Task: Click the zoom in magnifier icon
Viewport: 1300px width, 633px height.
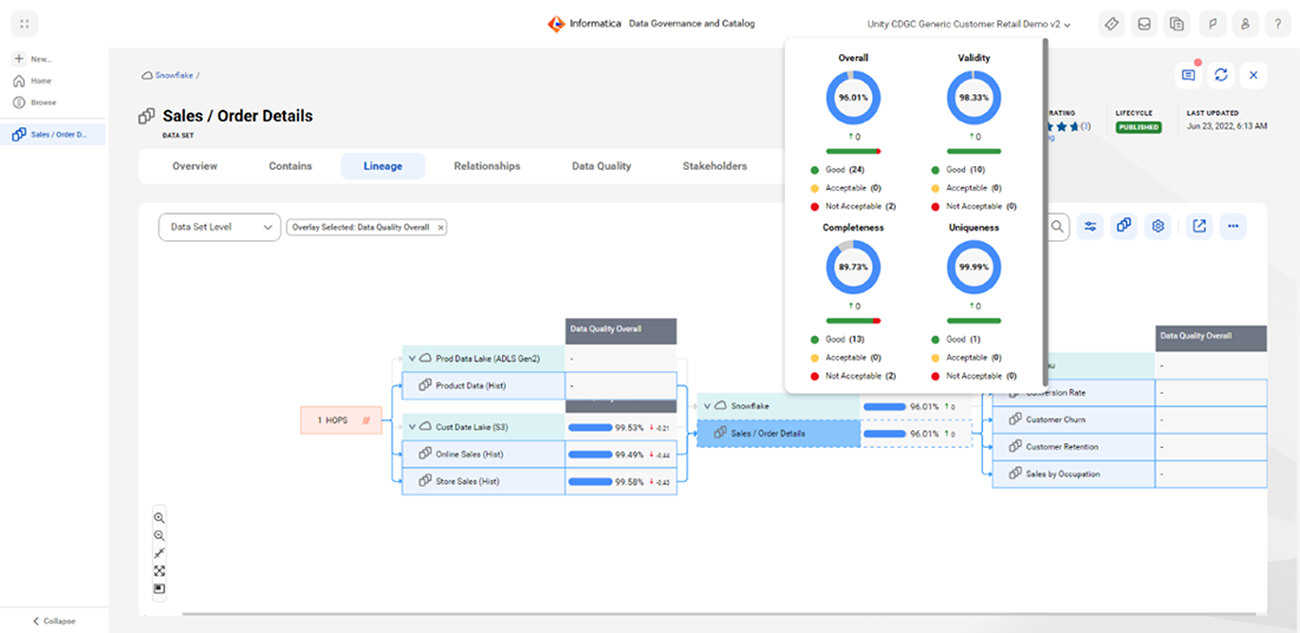Action: click(159, 518)
